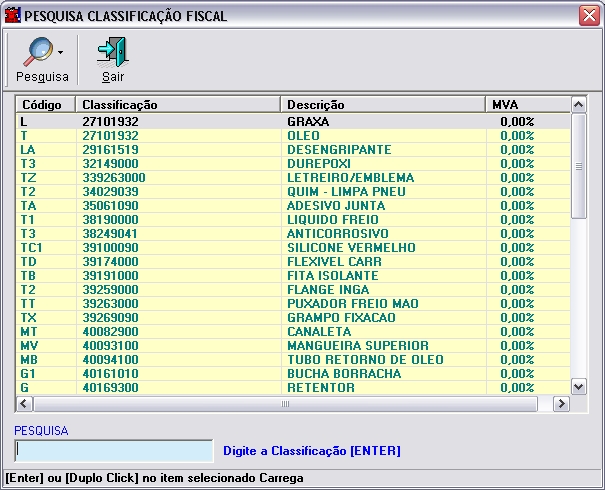
Task: Sort by the Código column header
Action: click(46, 105)
